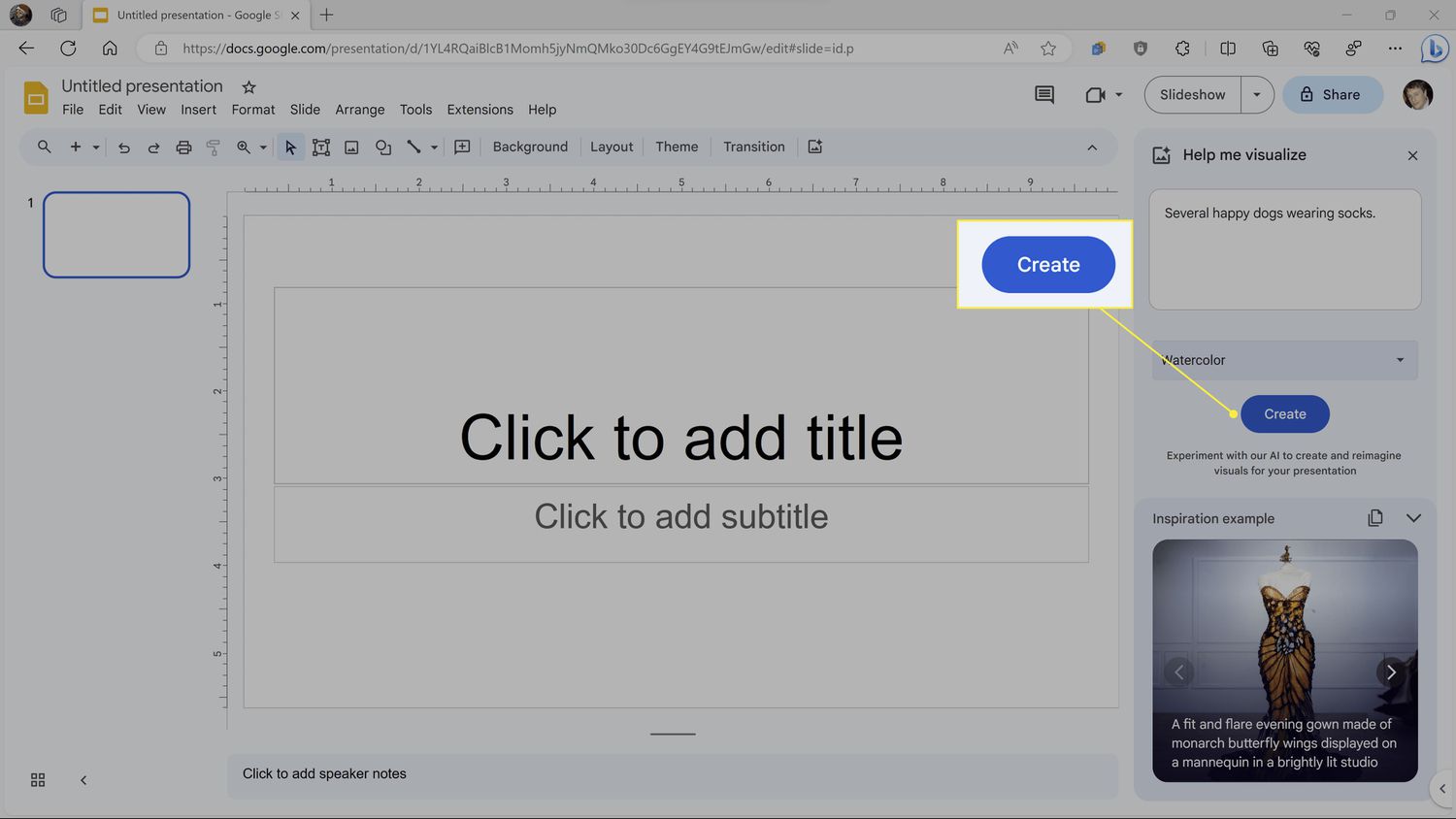Open the Watercolor style dropdown

[1284, 360]
